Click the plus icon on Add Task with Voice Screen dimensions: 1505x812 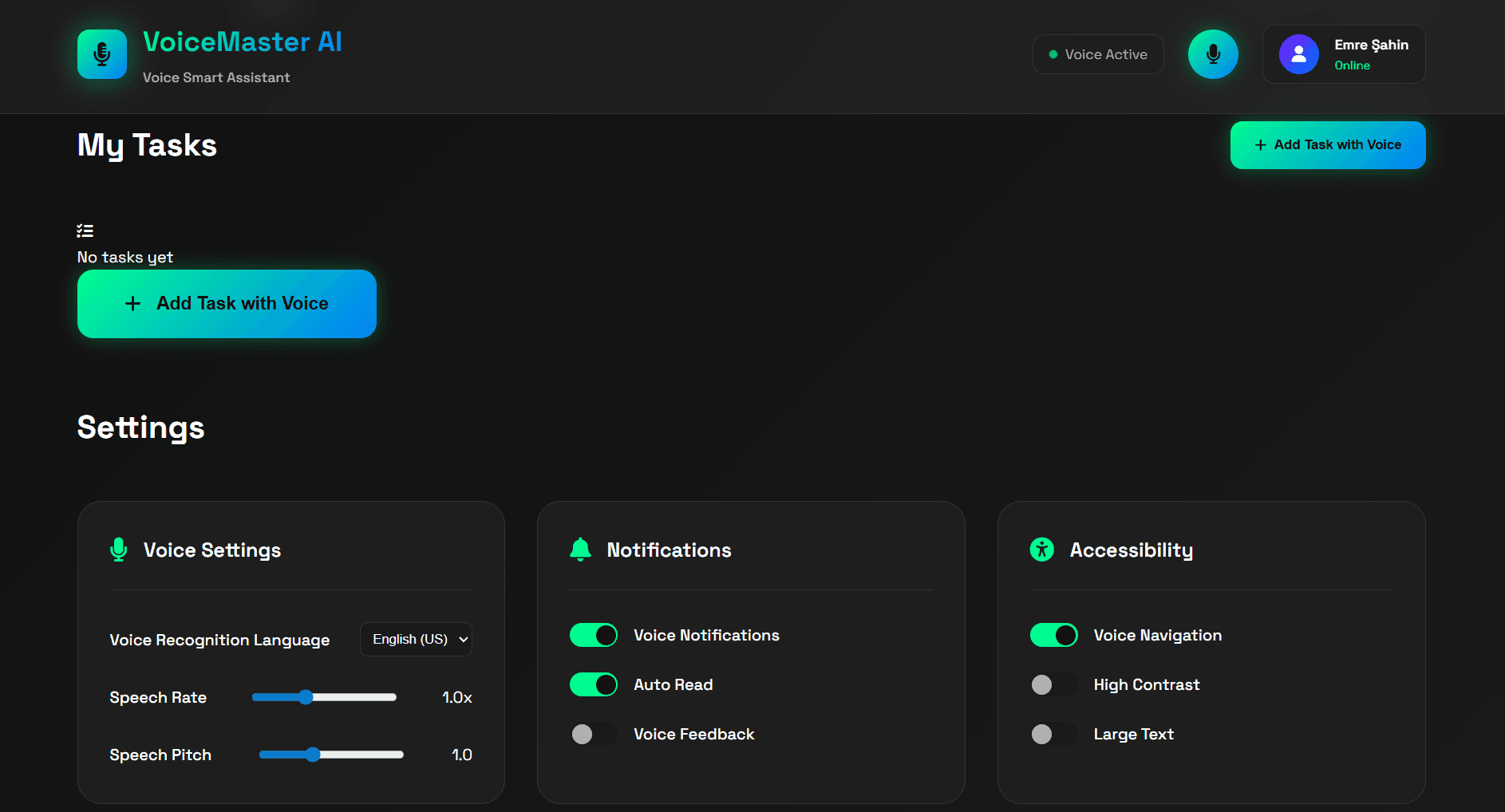[132, 304]
